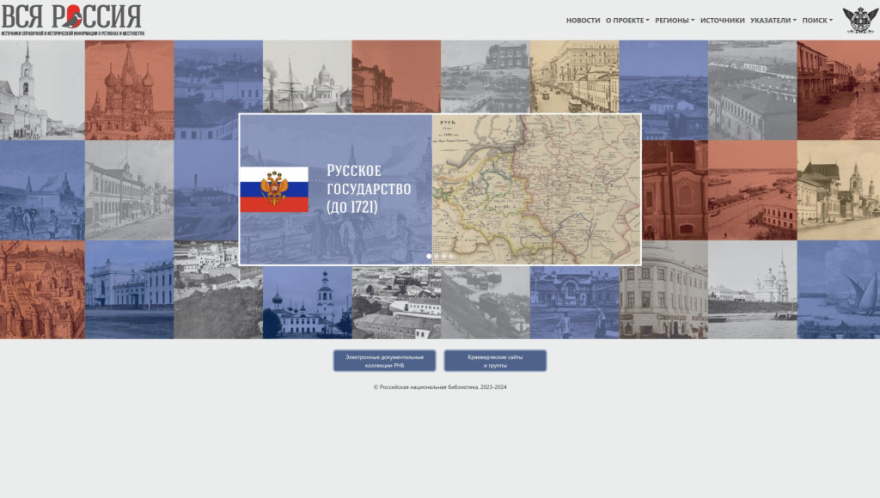Open the Источники menu item
This screenshot has width=880, height=498.
722,20
